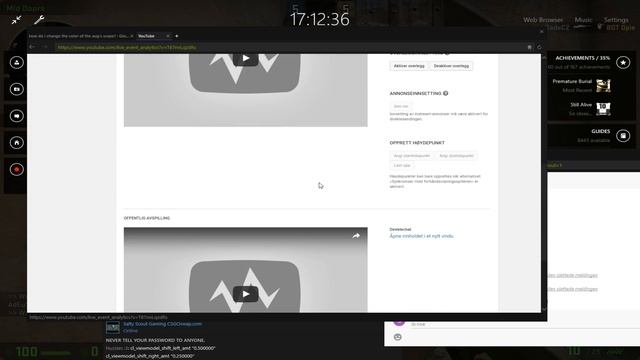This screenshot has height=360, width=640.
Task: Open the link Åpne innholdet i et nytt vindu
Action: 421,236
